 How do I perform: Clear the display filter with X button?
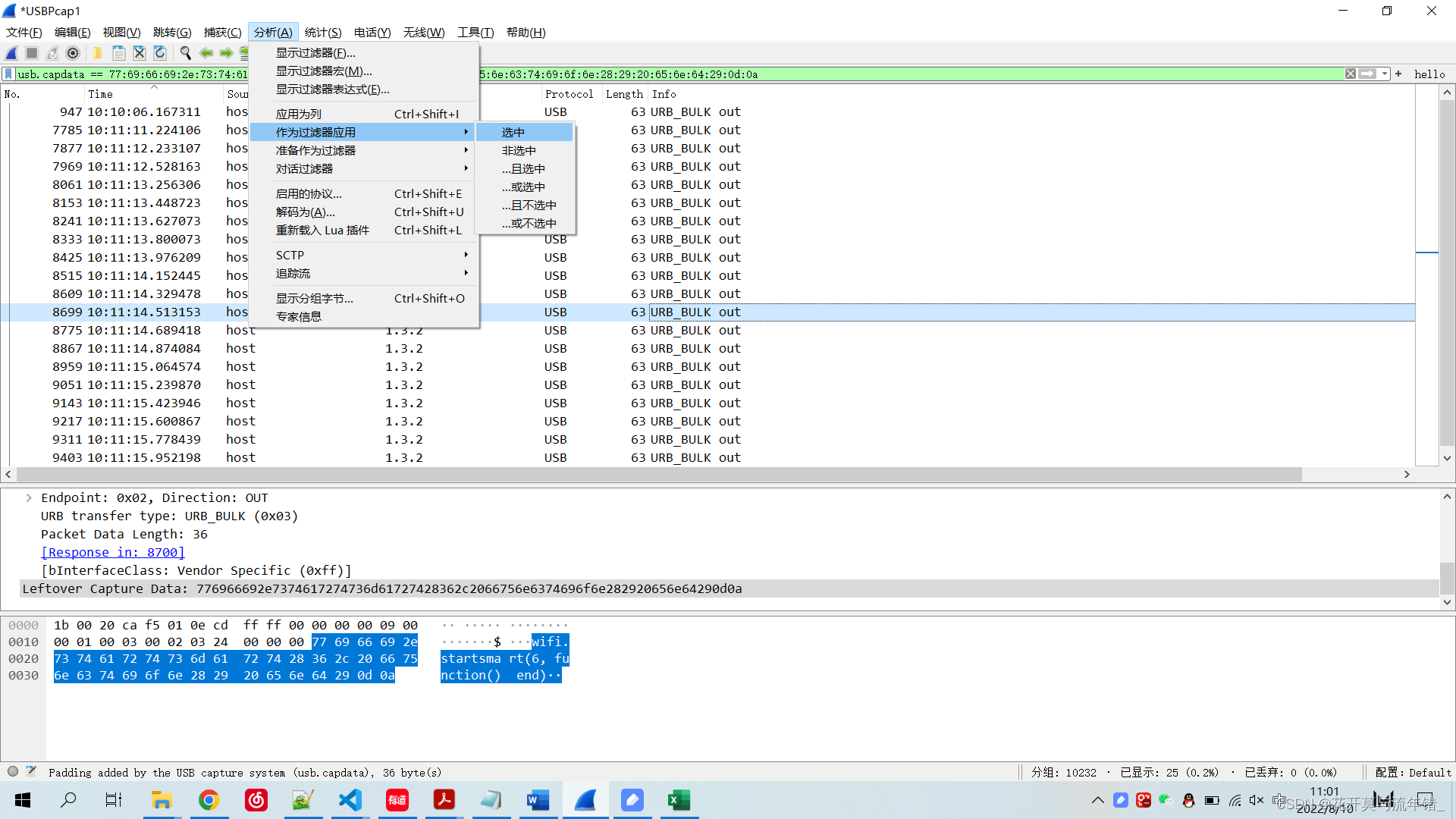click(x=1351, y=74)
